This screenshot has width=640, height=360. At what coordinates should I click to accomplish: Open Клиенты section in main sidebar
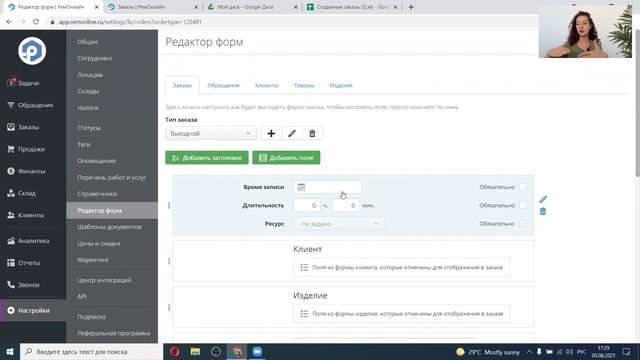point(25,215)
